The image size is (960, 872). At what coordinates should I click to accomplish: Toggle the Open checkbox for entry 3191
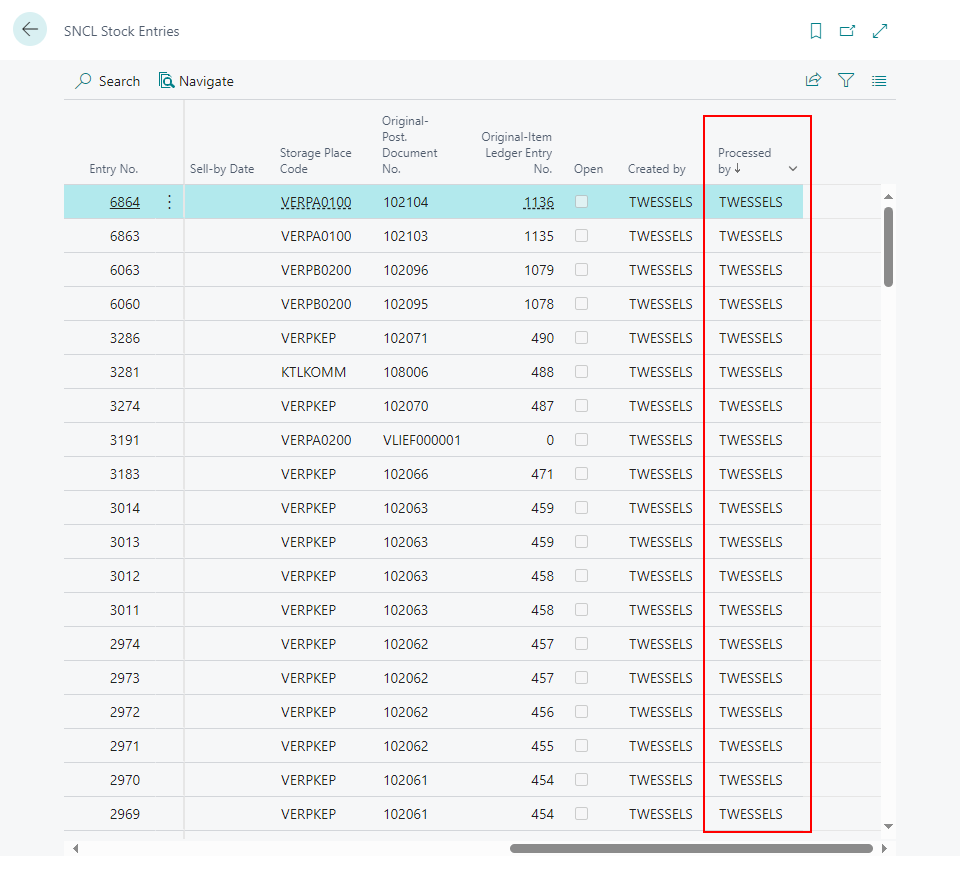click(581, 440)
